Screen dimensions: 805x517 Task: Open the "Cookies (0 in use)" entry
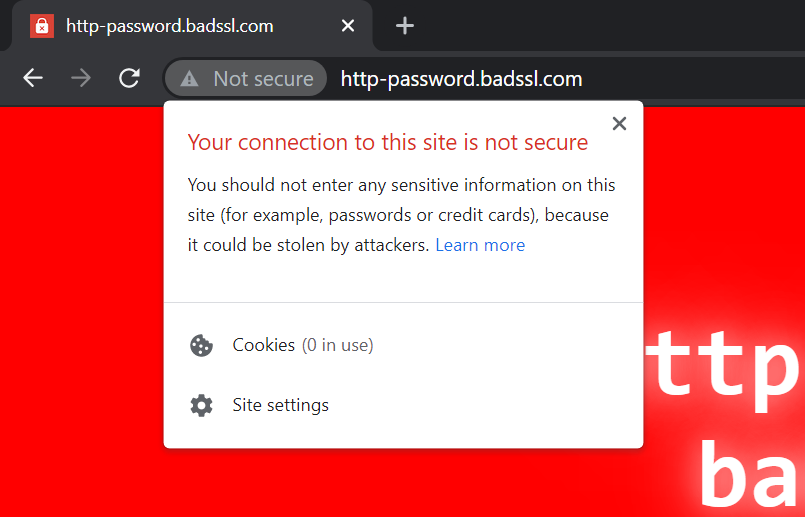[x=302, y=345]
